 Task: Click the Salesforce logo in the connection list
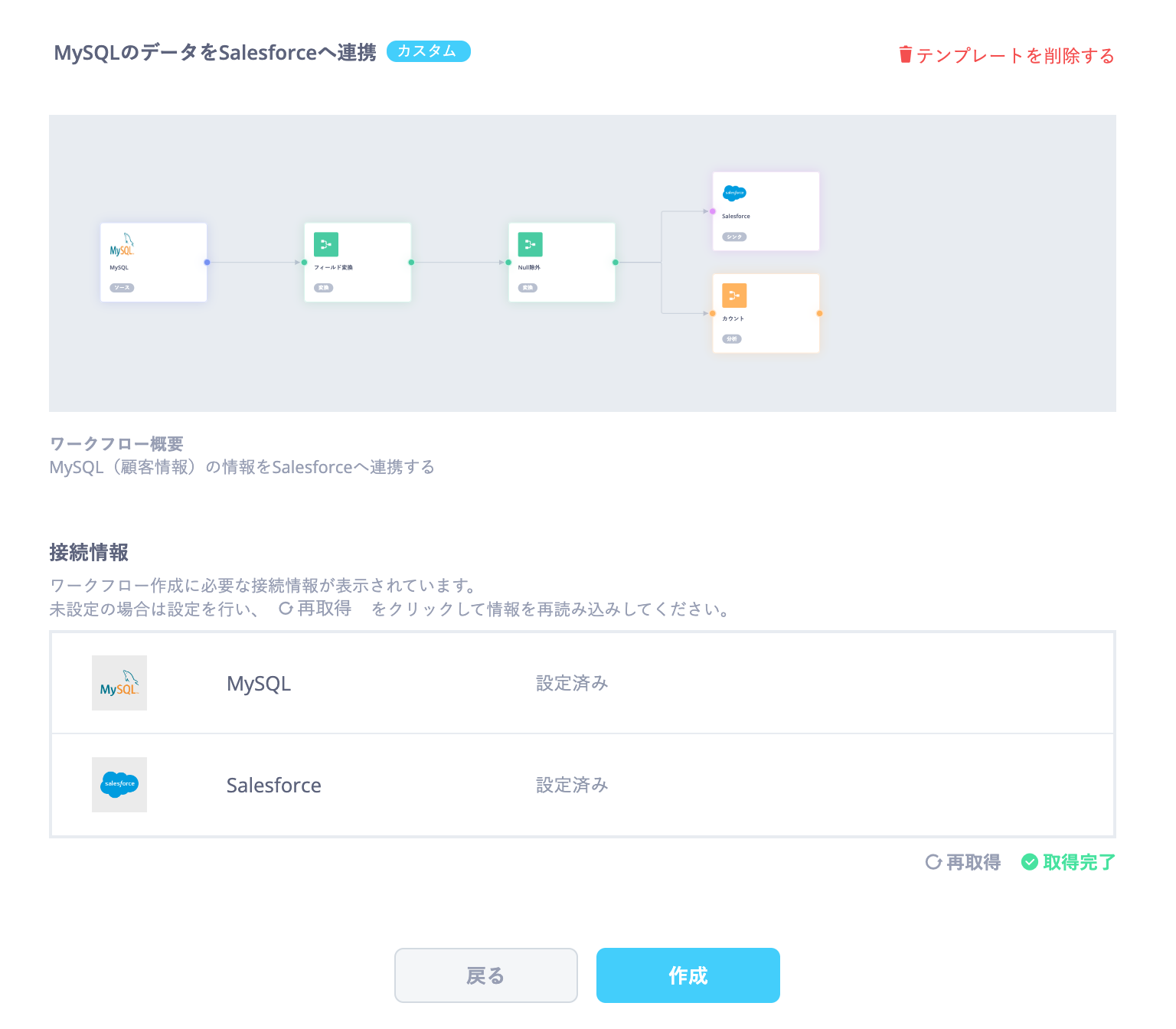coord(119,785)
